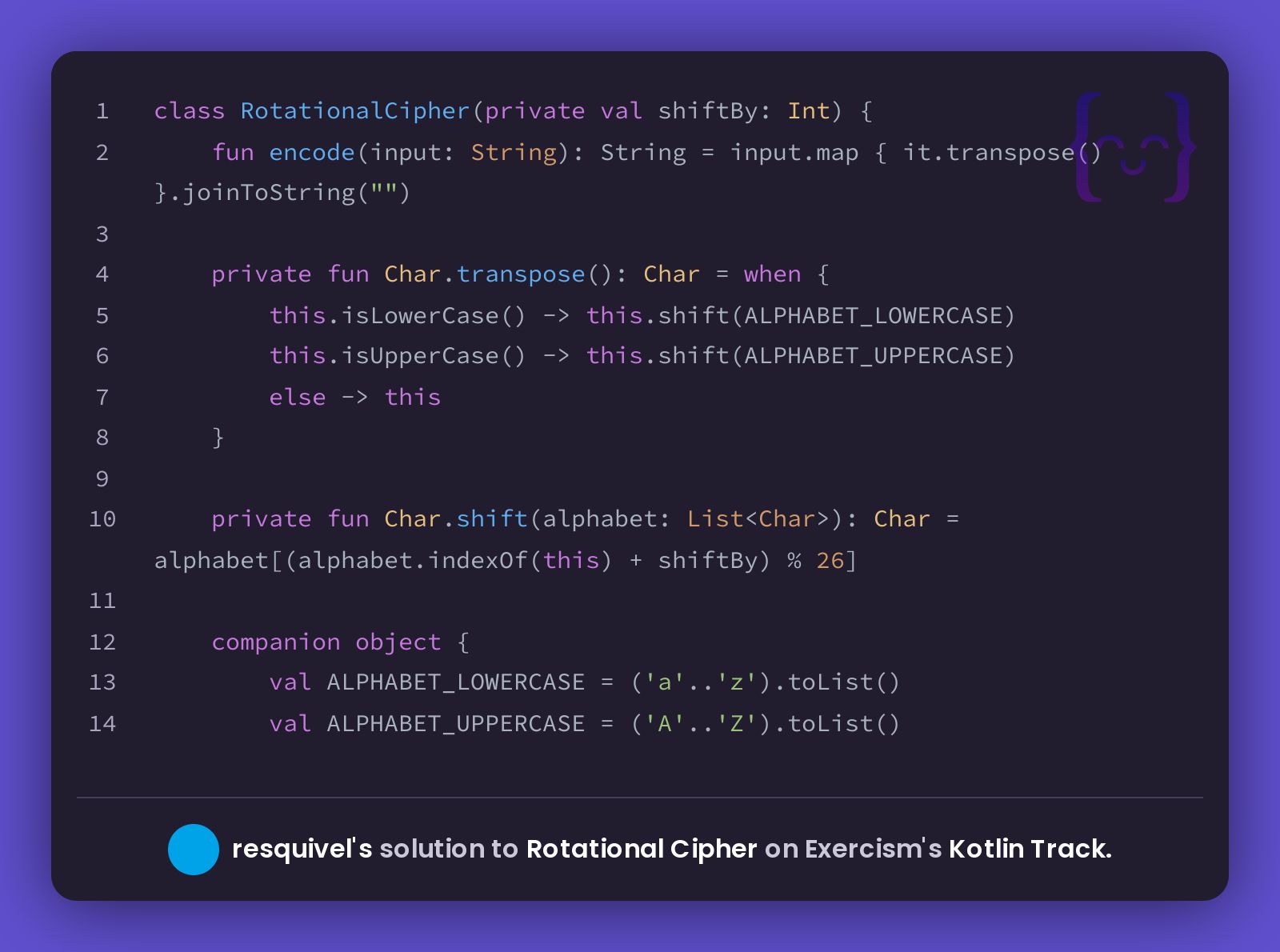Click 'ALPHABET_LOWERCASE' declaration on line 13
The image size is (1280, 952).
click(x=456, y=682)
